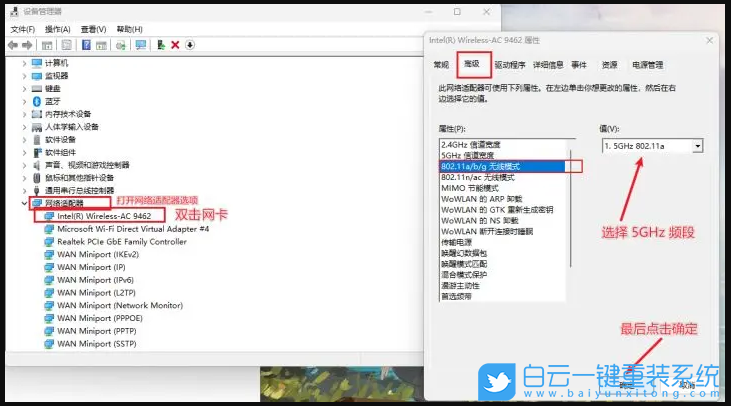This screenshot has width=731, height=406.
Task: Select WAN Miniport (Network Monitor)
Action: tap(120, 305)
